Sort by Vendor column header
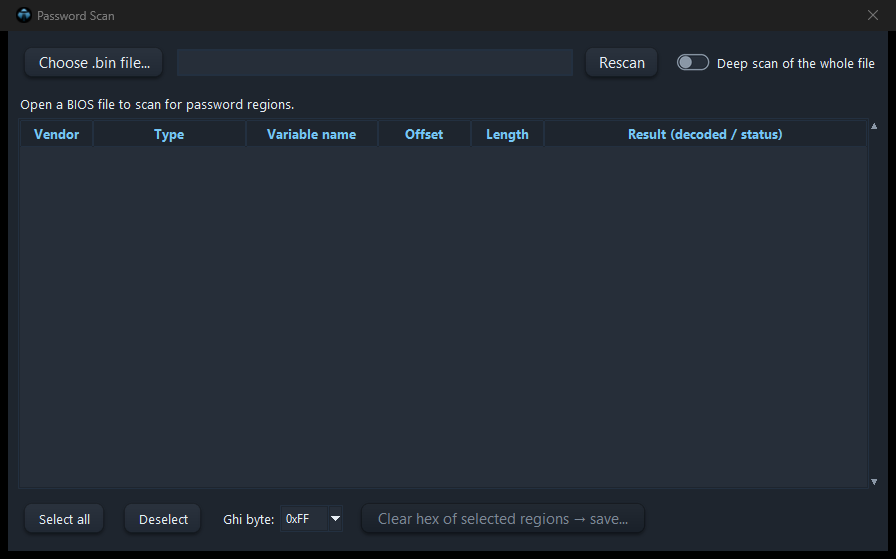Viewport: 896px width, 559px height. click(57, 134)
